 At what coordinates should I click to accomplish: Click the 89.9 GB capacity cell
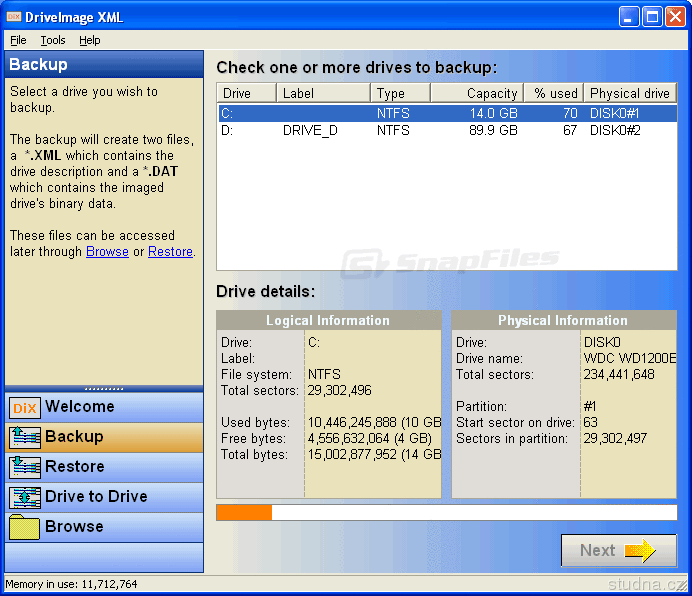(493, 130)
